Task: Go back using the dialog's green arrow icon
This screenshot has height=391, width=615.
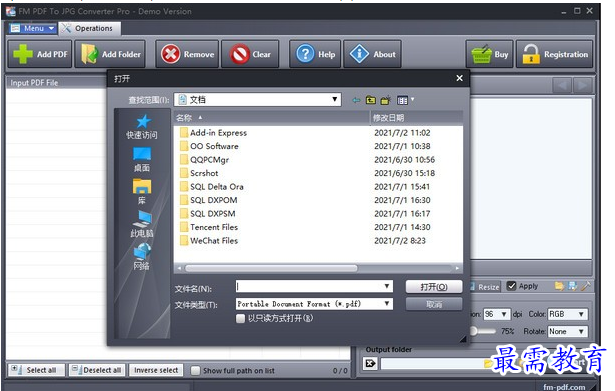Action: 356,100
